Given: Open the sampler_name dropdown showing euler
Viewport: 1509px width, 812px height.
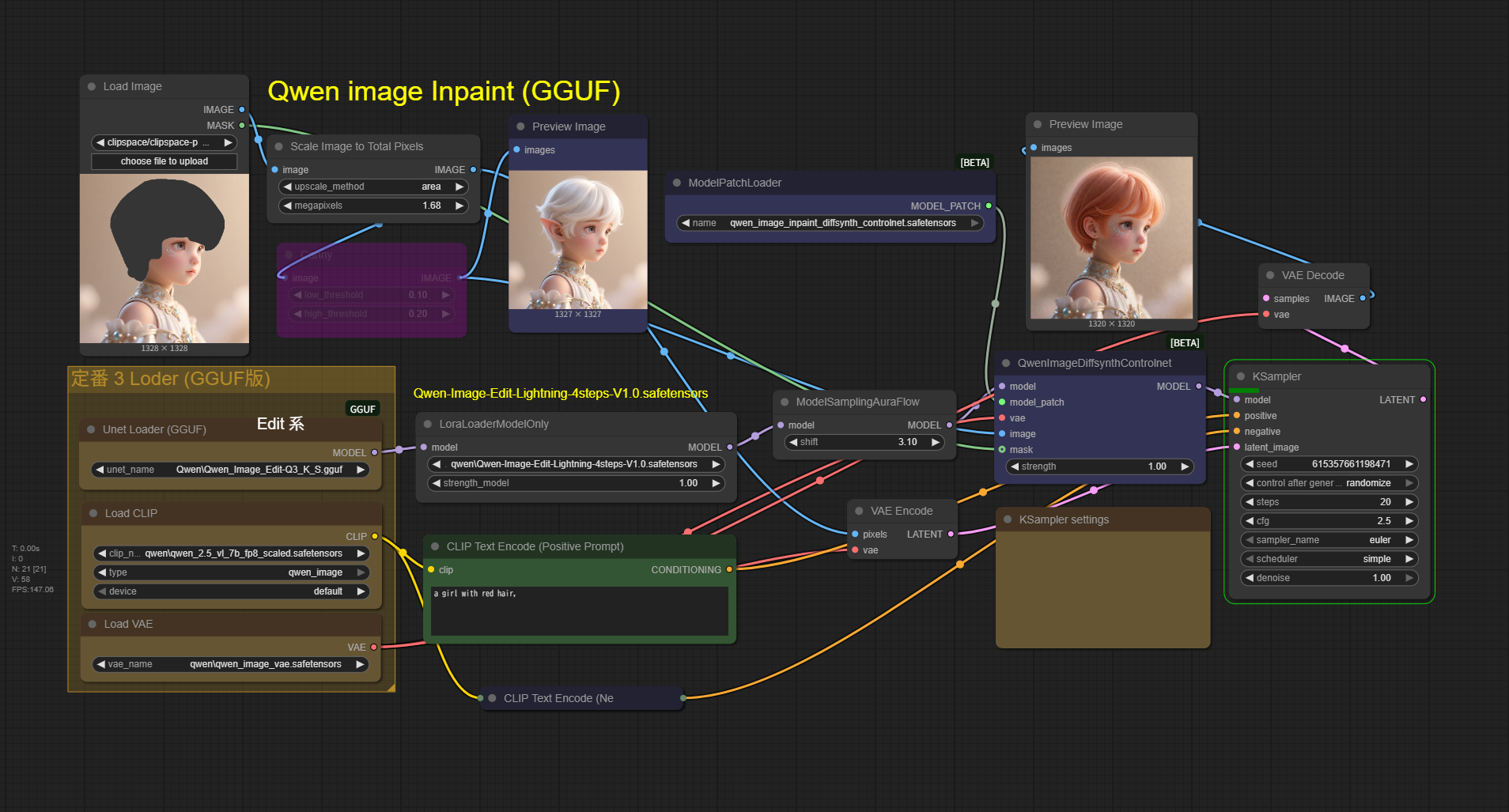Looking at the screenshot, I should tap(1329, 540).
